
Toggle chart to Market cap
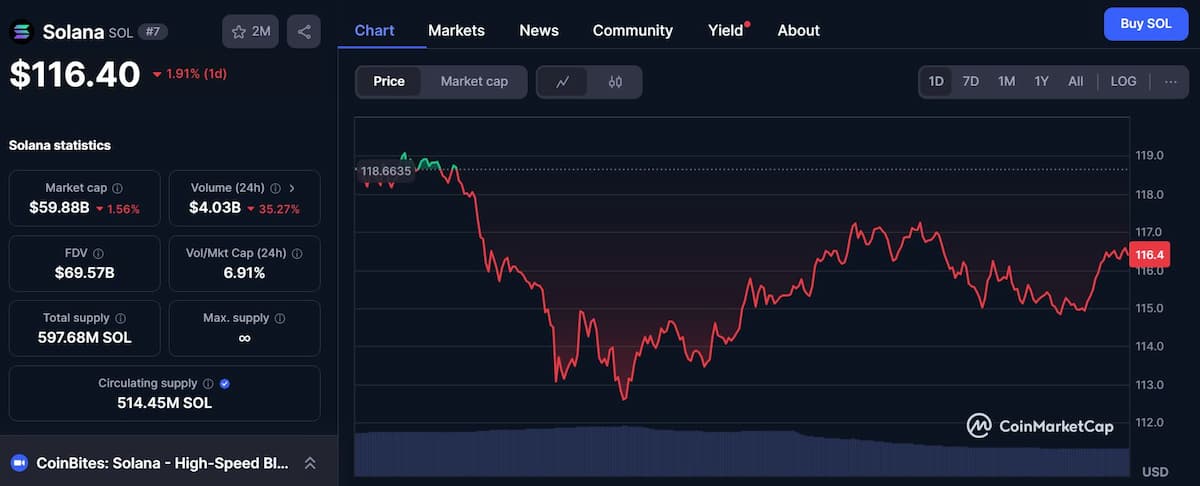coord(474,82)
